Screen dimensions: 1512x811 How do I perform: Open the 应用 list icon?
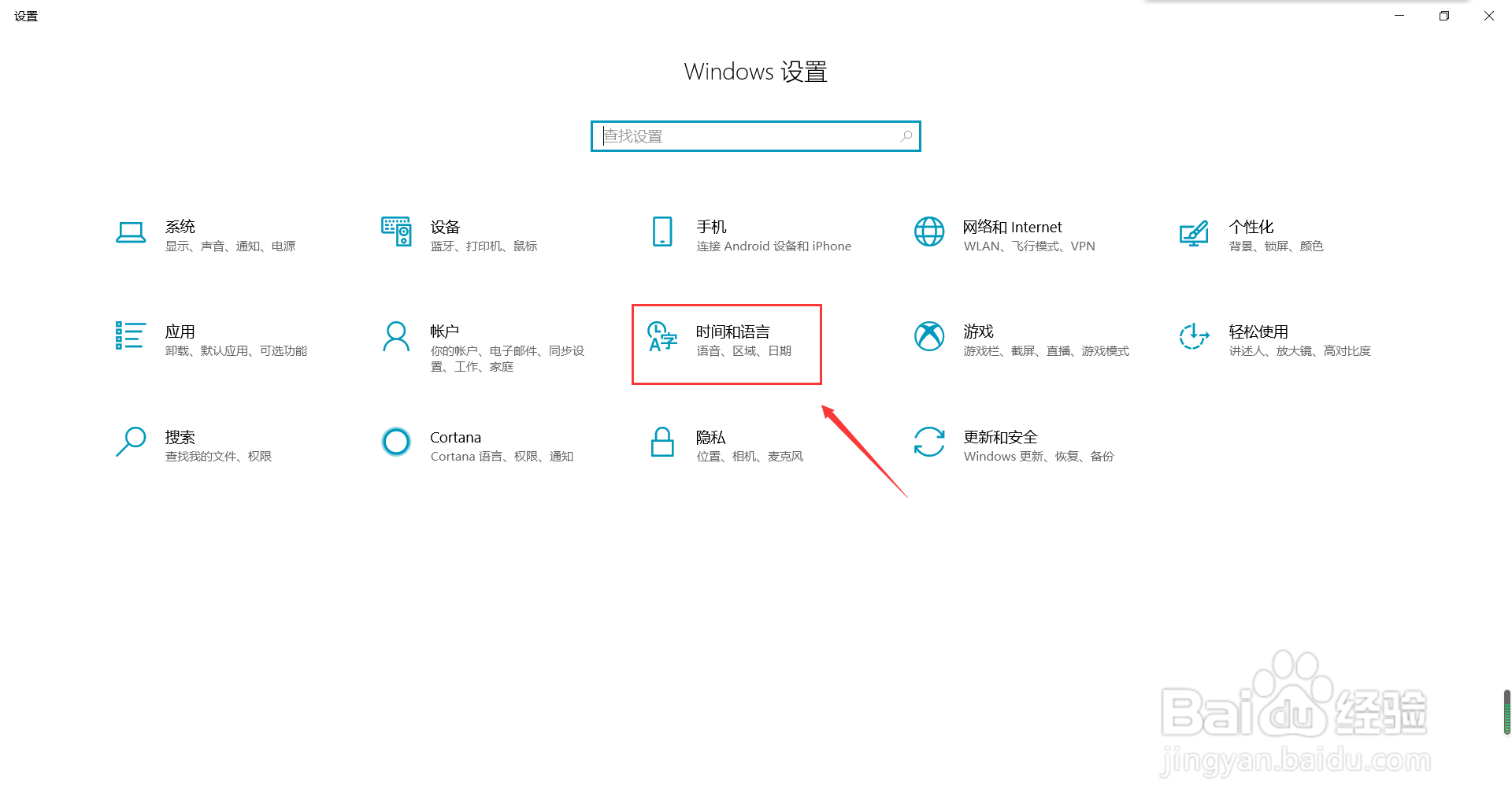point(131,335)
